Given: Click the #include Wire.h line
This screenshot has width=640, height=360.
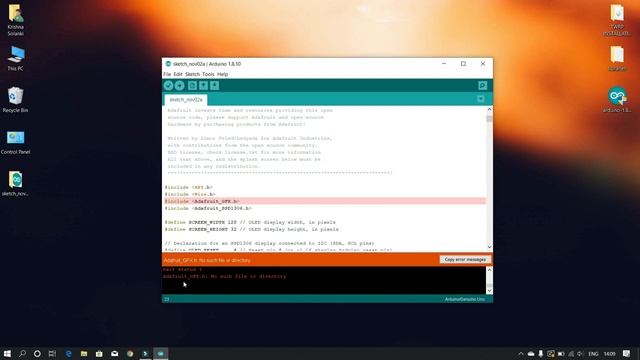Looking at the screenshot, I should (190, 194).
